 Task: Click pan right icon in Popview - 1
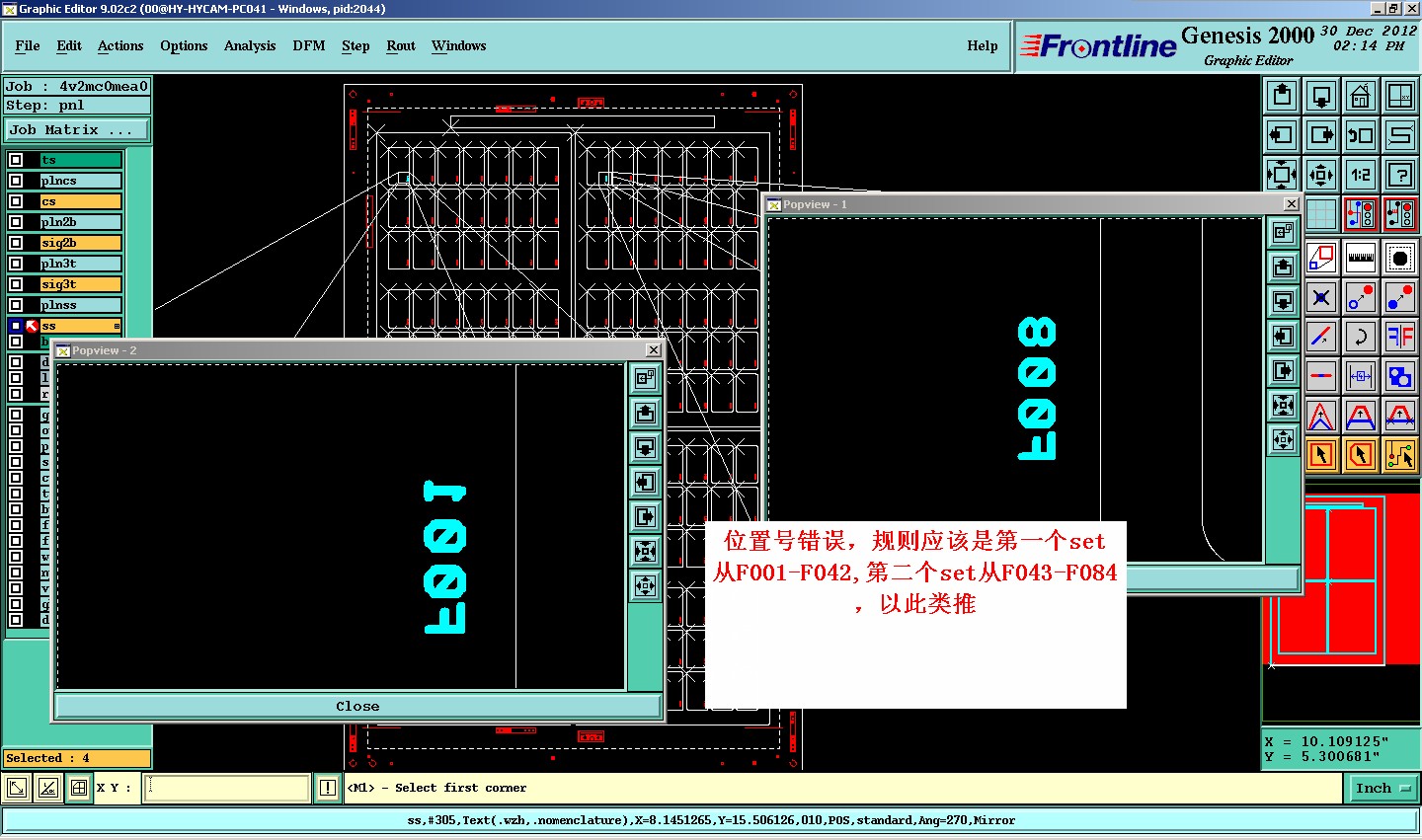click(1283, 370)
